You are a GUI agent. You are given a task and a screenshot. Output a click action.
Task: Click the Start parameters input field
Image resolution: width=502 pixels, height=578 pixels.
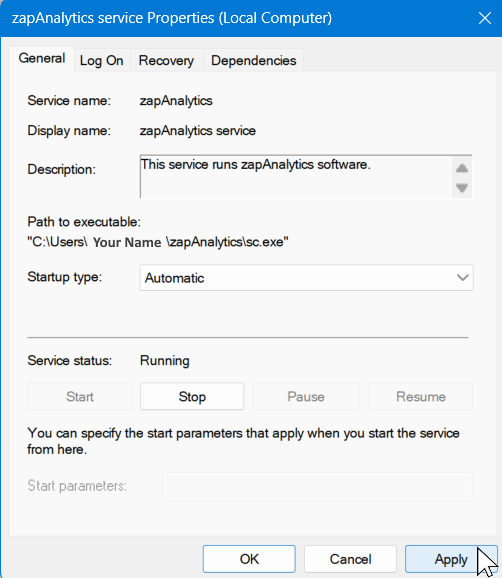coord(318,486)
